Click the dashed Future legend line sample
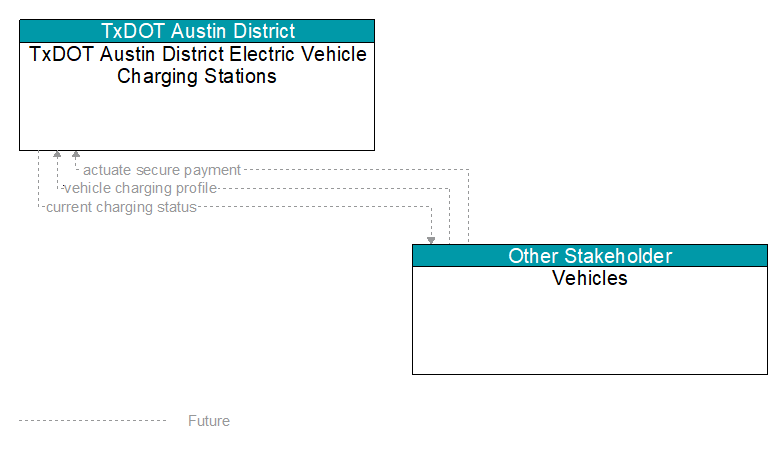Viewport: 783px width, 449px height. [x=92, y=421]
